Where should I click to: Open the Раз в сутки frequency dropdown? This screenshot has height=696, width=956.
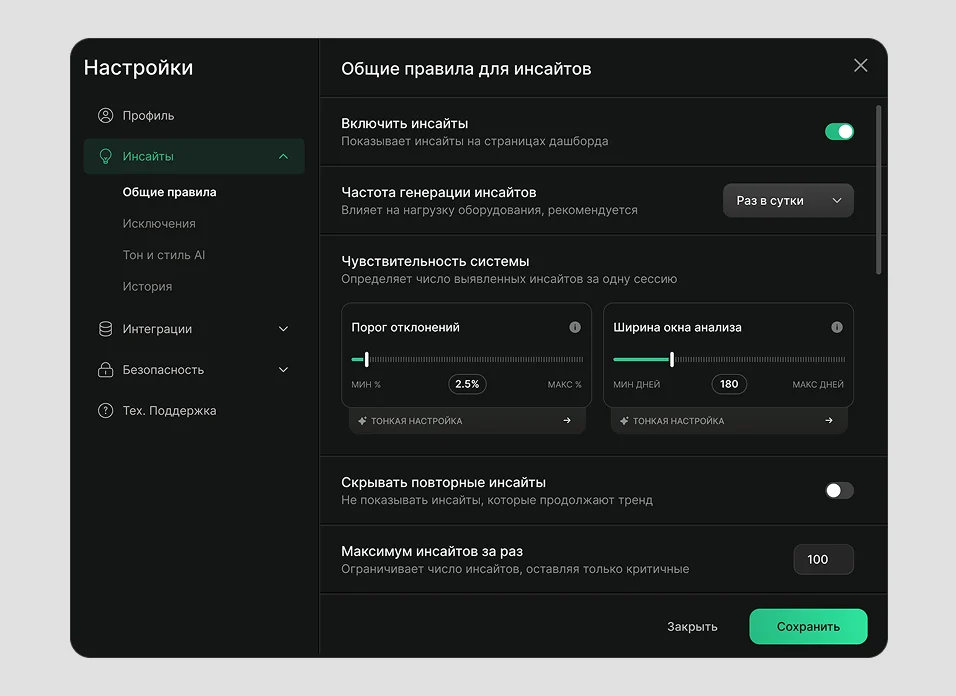pos(788,201)
